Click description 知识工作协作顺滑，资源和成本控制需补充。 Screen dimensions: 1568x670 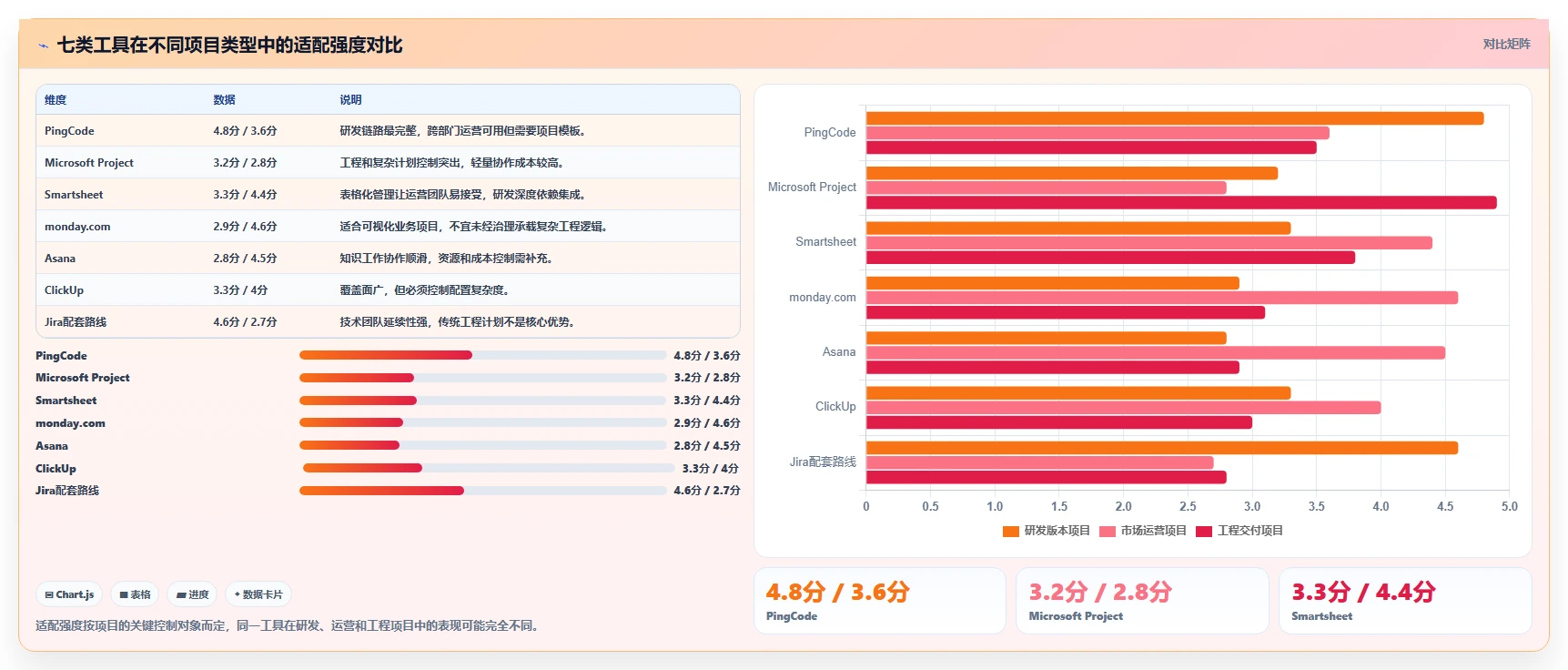[449, 259]
